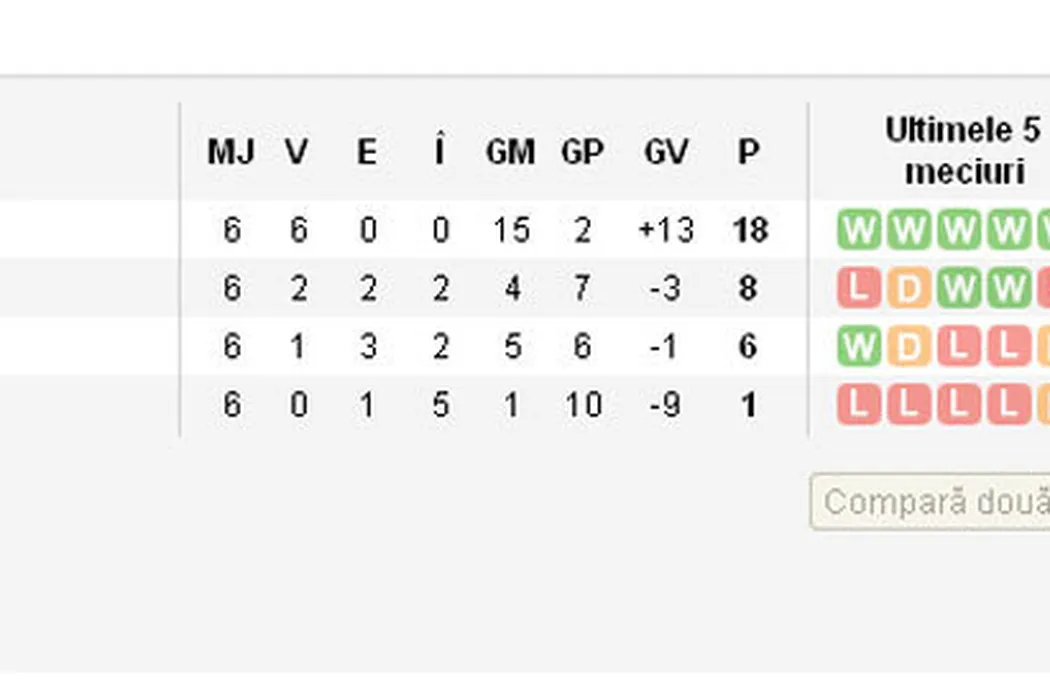Click the E draws column header
The width and height of the screenshot is (1050, 700).
[367, 153]
